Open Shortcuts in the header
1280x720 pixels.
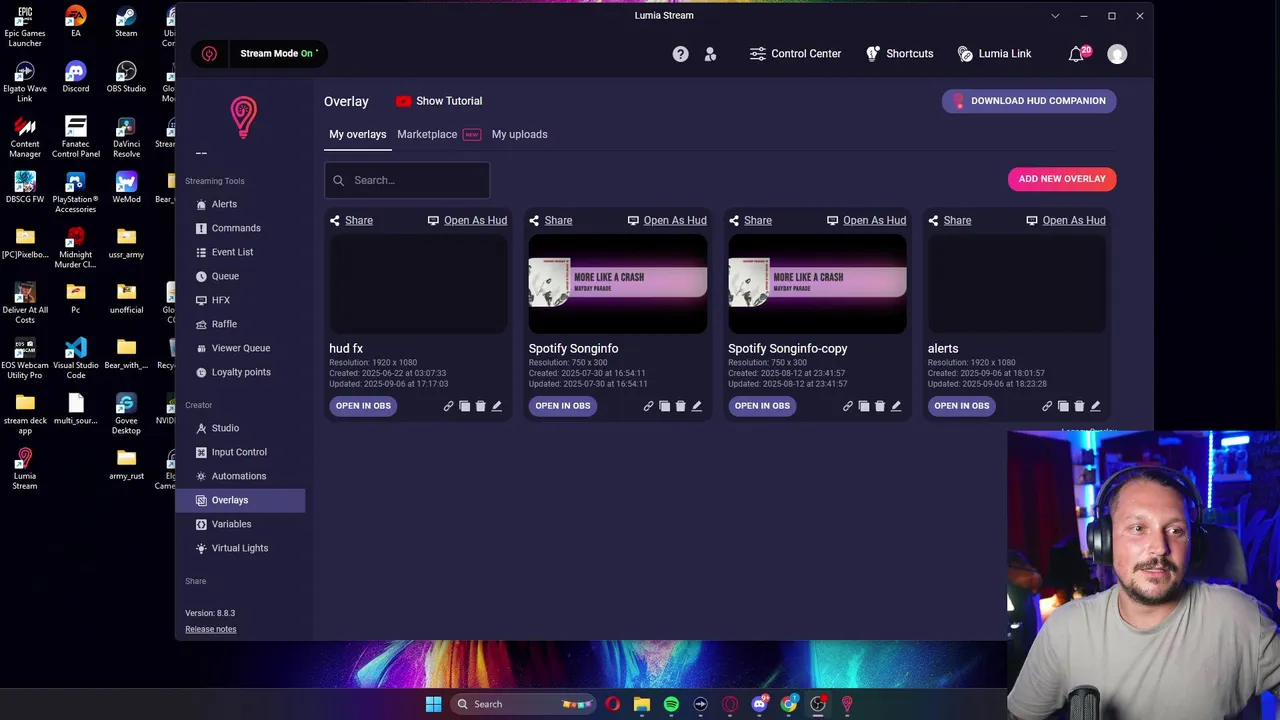point(899,54)
